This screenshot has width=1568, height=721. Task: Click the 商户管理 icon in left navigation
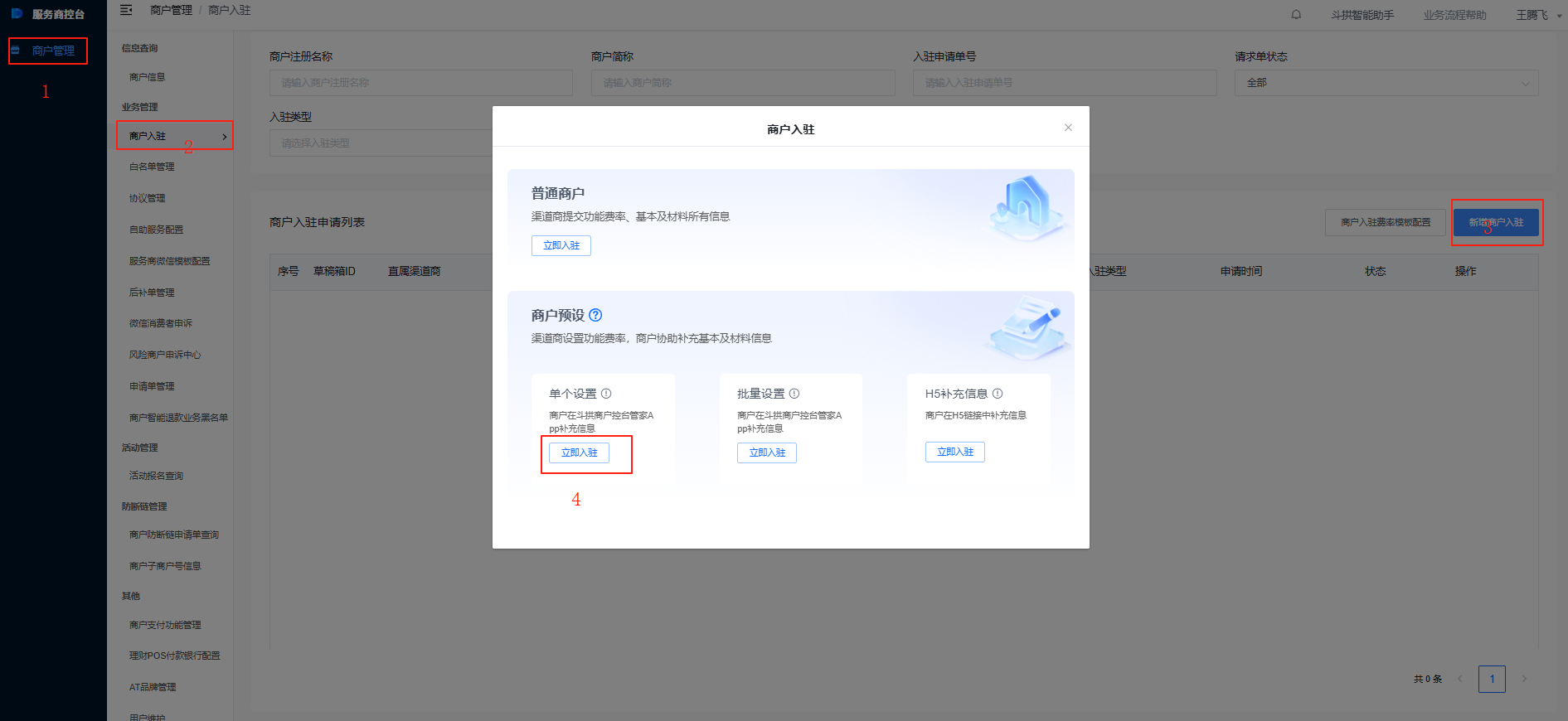click(x=15, y=51)
